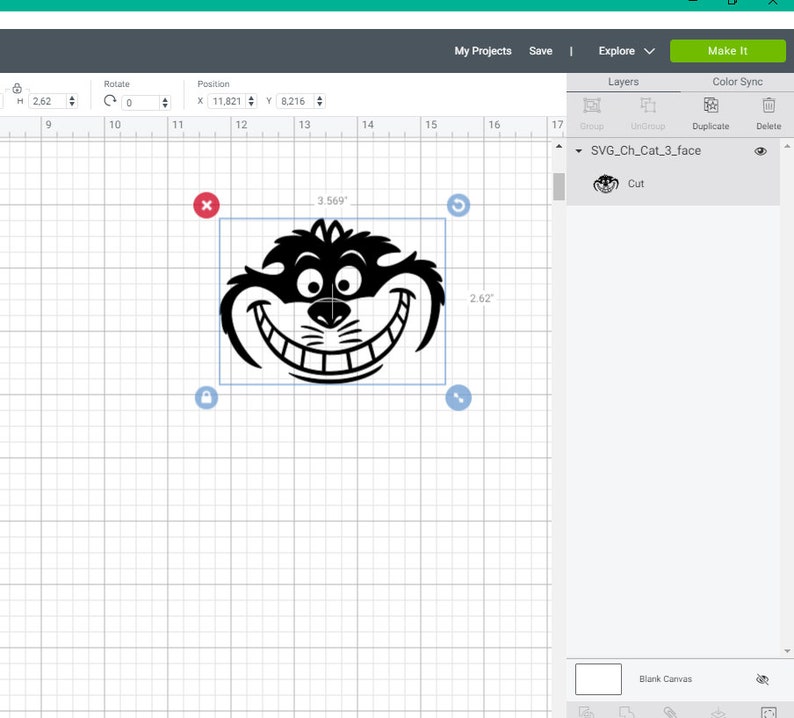Grab the rotate handle on the selection box
This screenshot has width=794, height=718.
pos(458,206)
